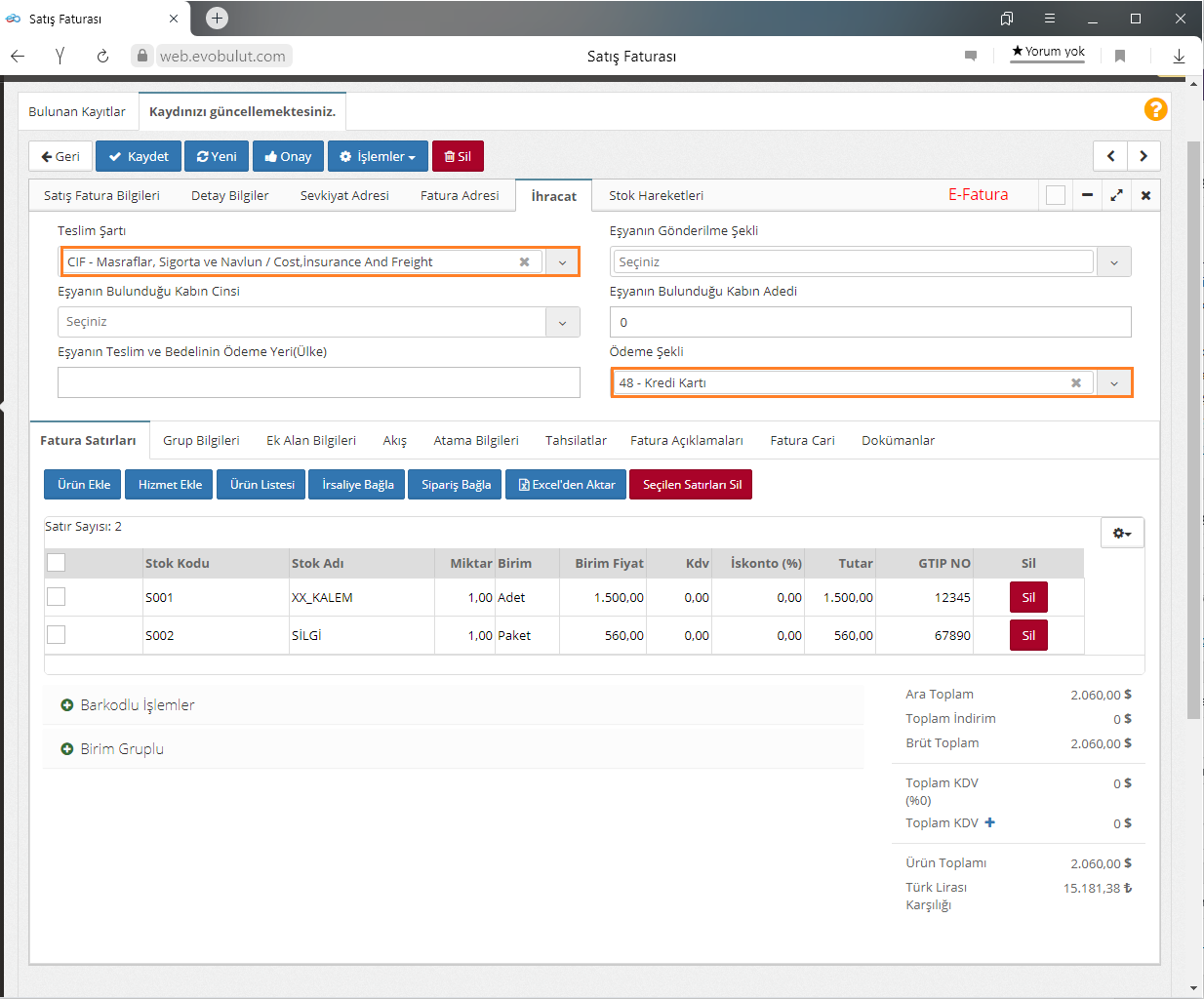Screen dimensions: 1204x999
Task: Expand the invoice panel to fullscreen
Action: click(1116, 195)
